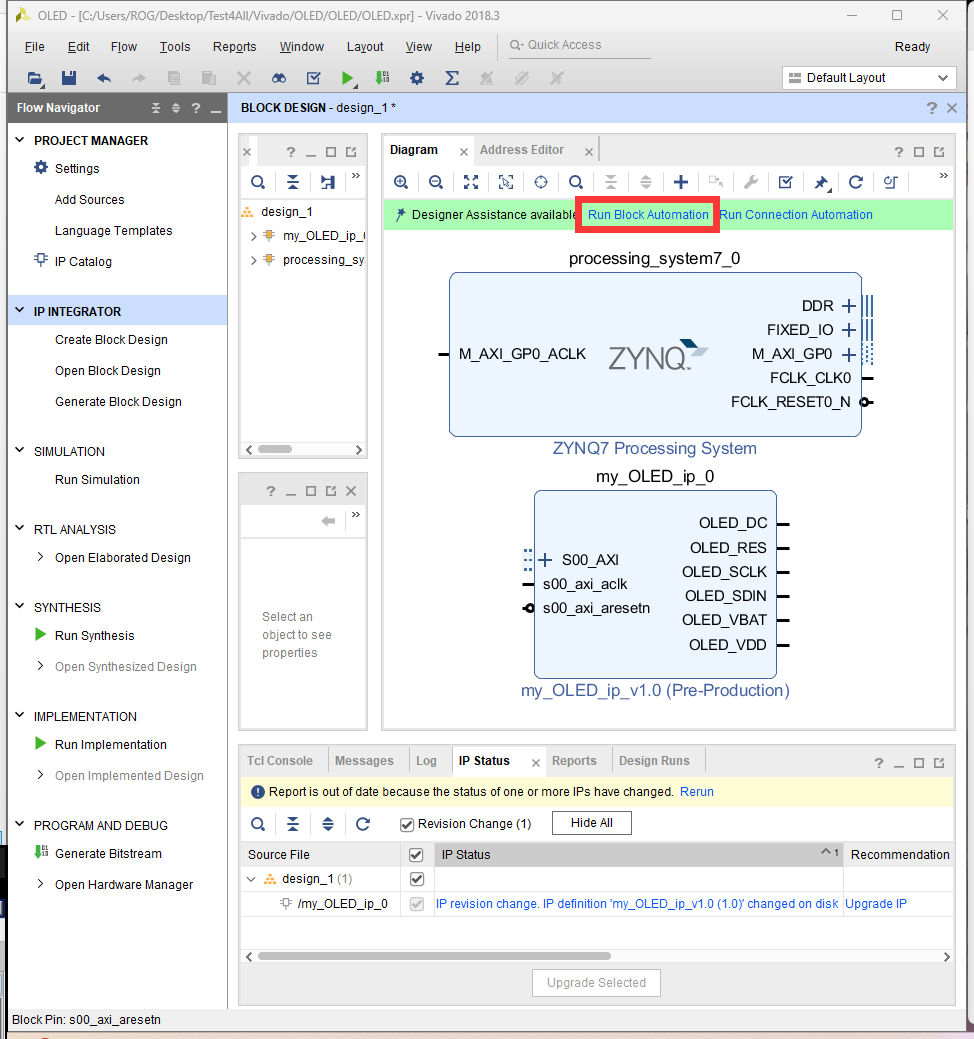
Task: Open the Flow menu
Action: point(124,47)
